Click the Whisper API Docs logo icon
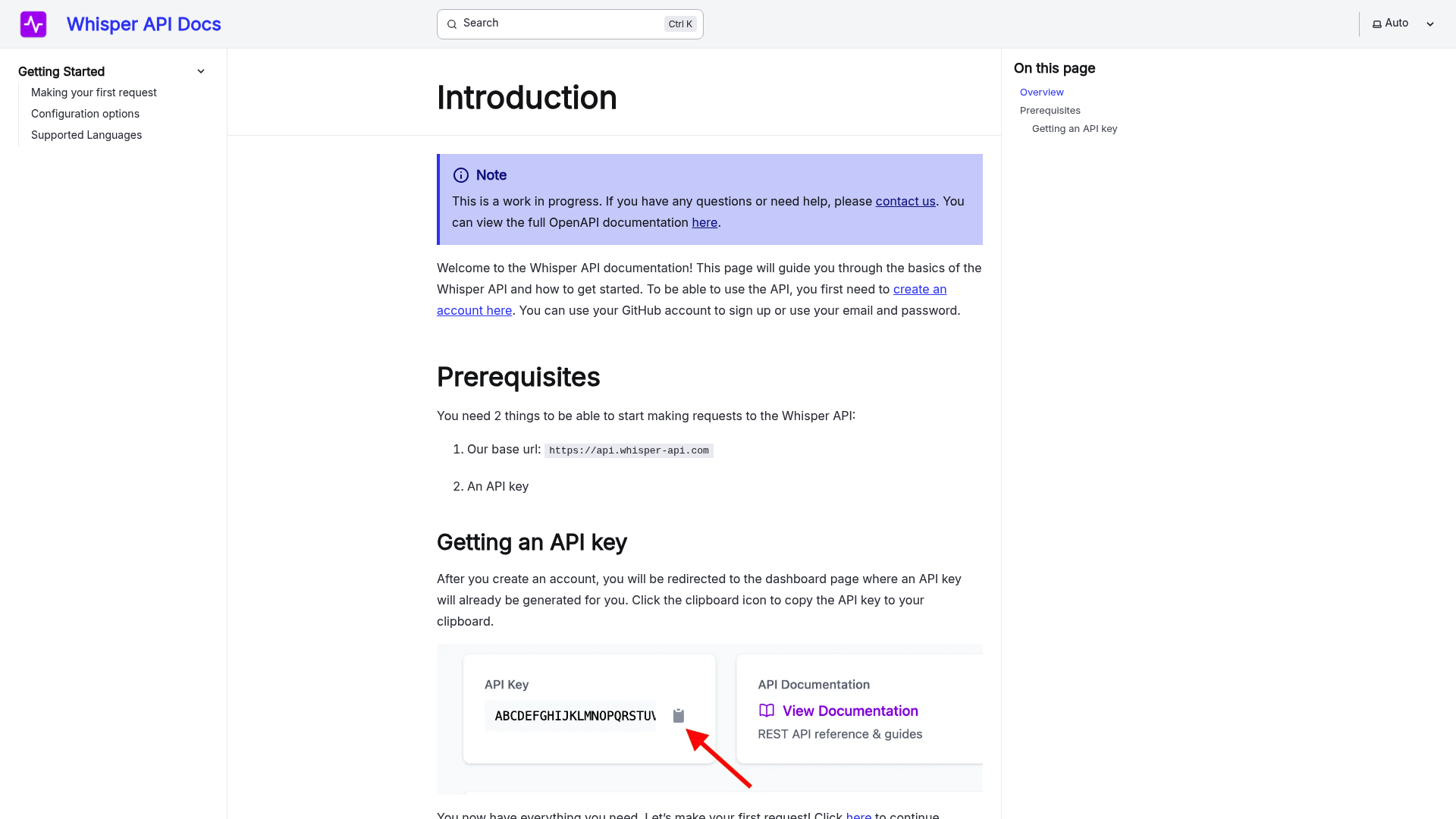 pos(33,24)
